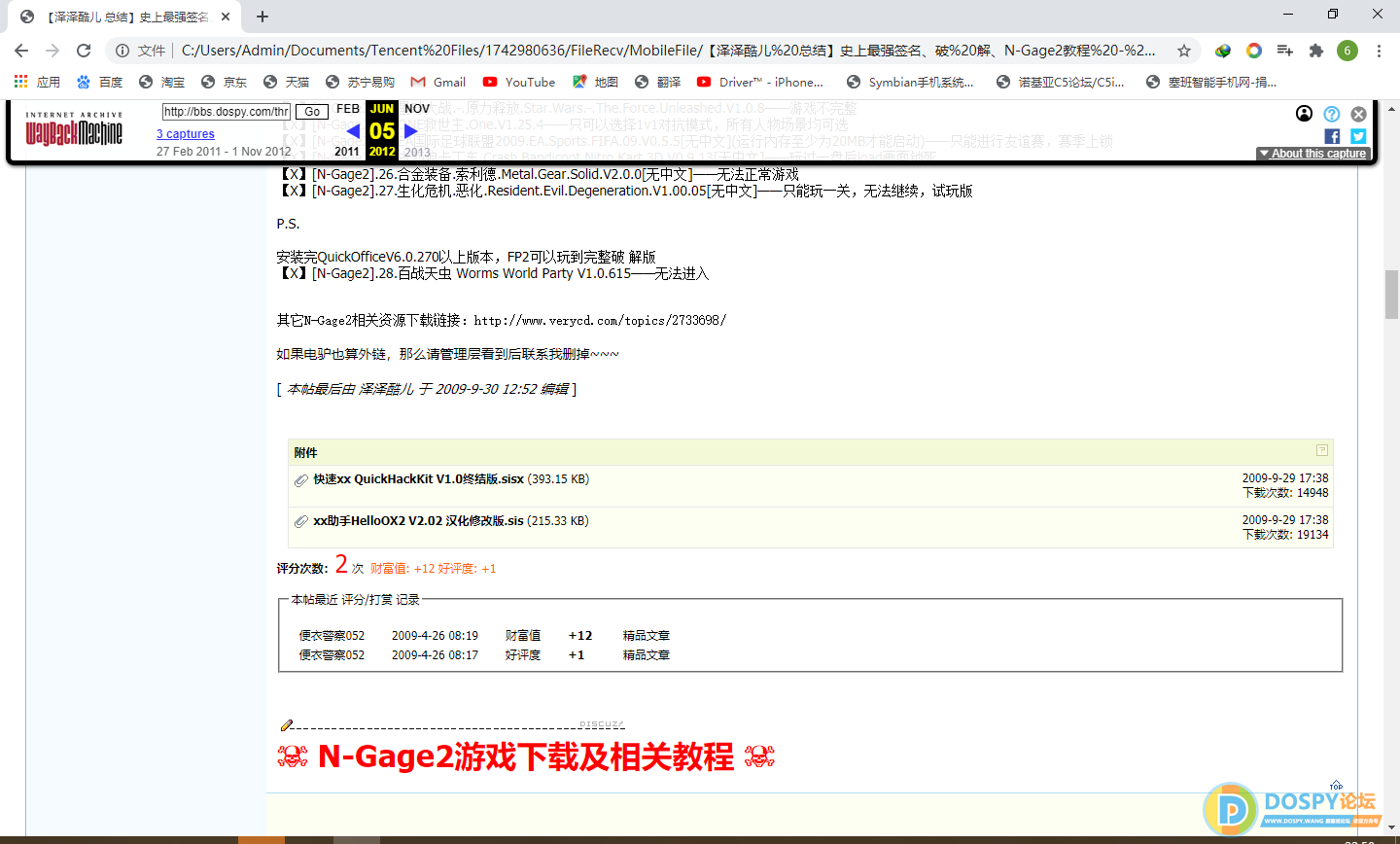The width and height of the screenshot is (1400, 844).
Task: Click the page vertical scrollbar thumb
Action: tap(1391, 295)
